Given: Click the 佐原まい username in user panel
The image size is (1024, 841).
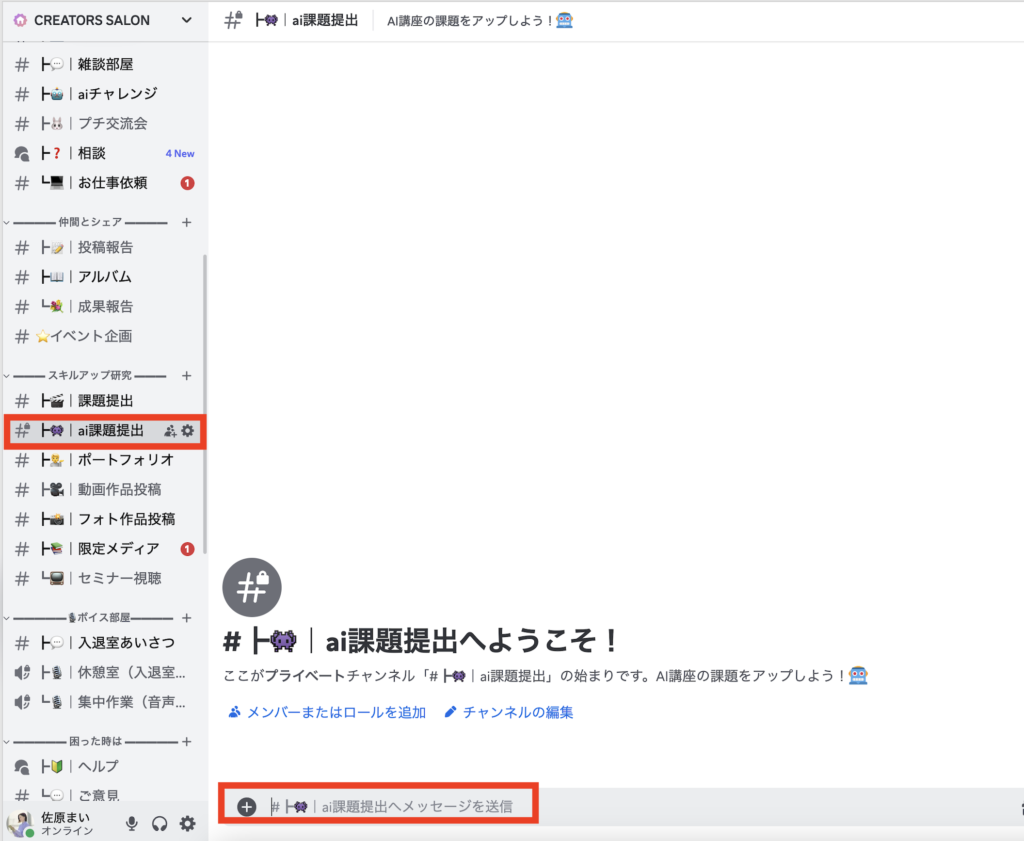Looking at the screenshot, I should point(66,817).
